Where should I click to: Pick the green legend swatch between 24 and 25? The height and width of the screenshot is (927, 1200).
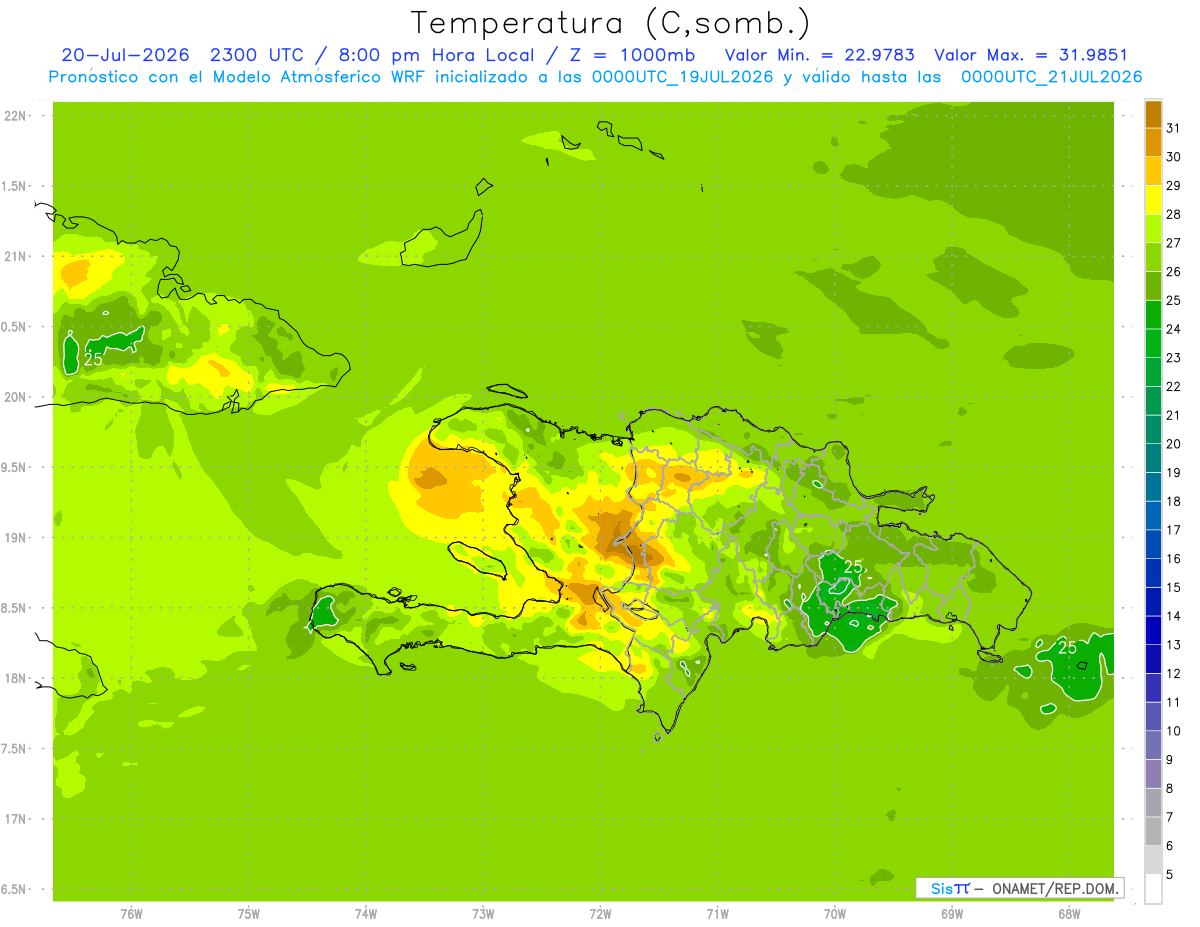click(1153, 313)
